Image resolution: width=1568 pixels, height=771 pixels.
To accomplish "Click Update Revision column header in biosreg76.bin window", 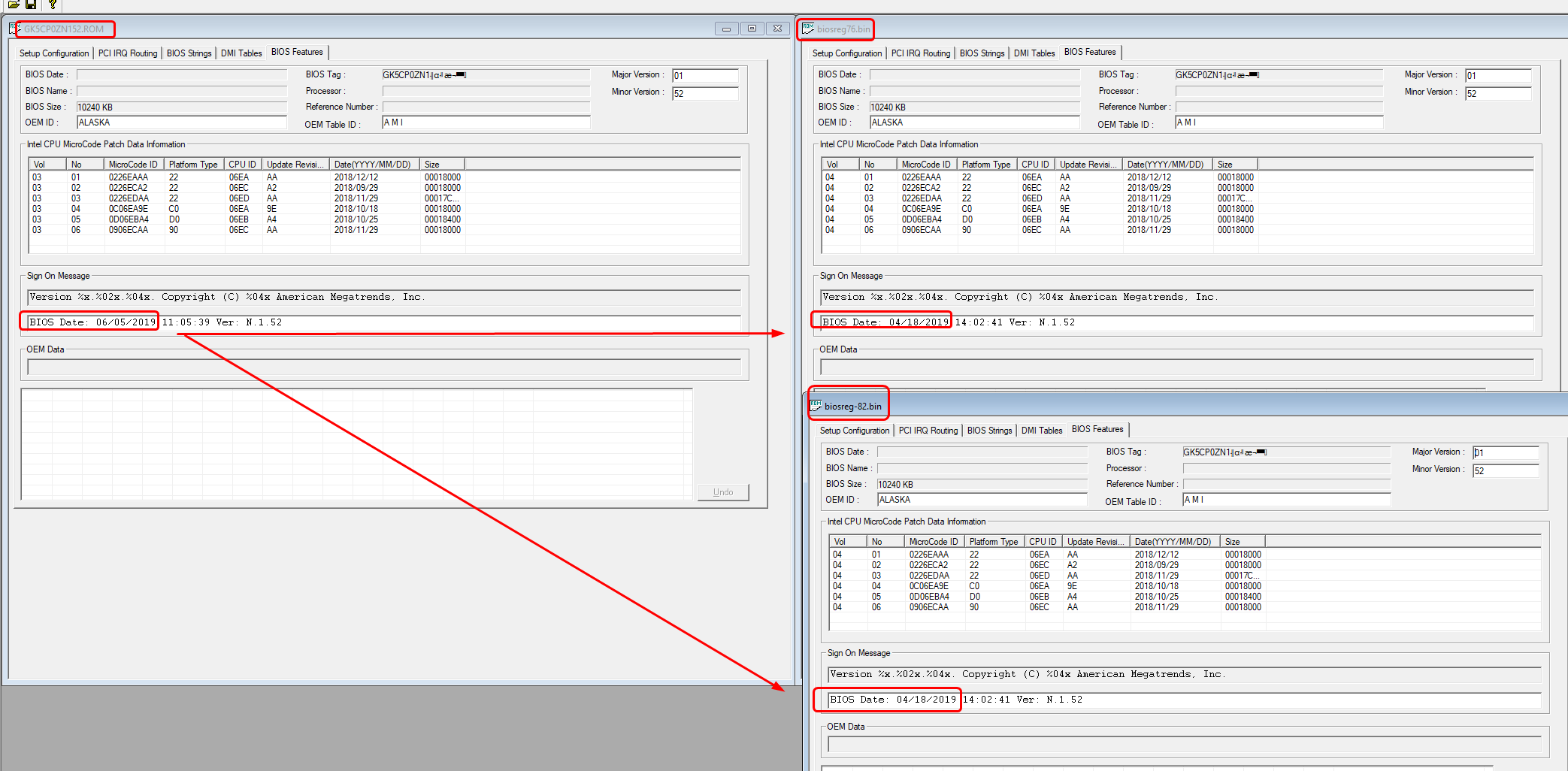I will [1088, 165].
